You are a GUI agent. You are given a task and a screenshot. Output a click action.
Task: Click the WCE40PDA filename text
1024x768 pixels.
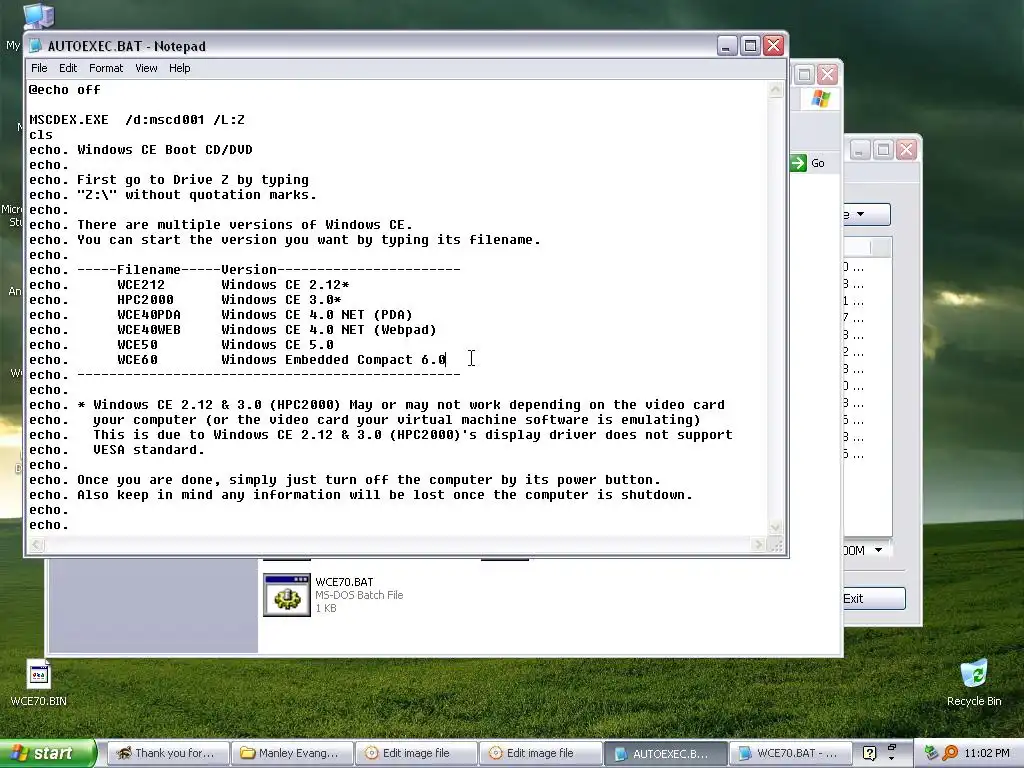[149, 315]
